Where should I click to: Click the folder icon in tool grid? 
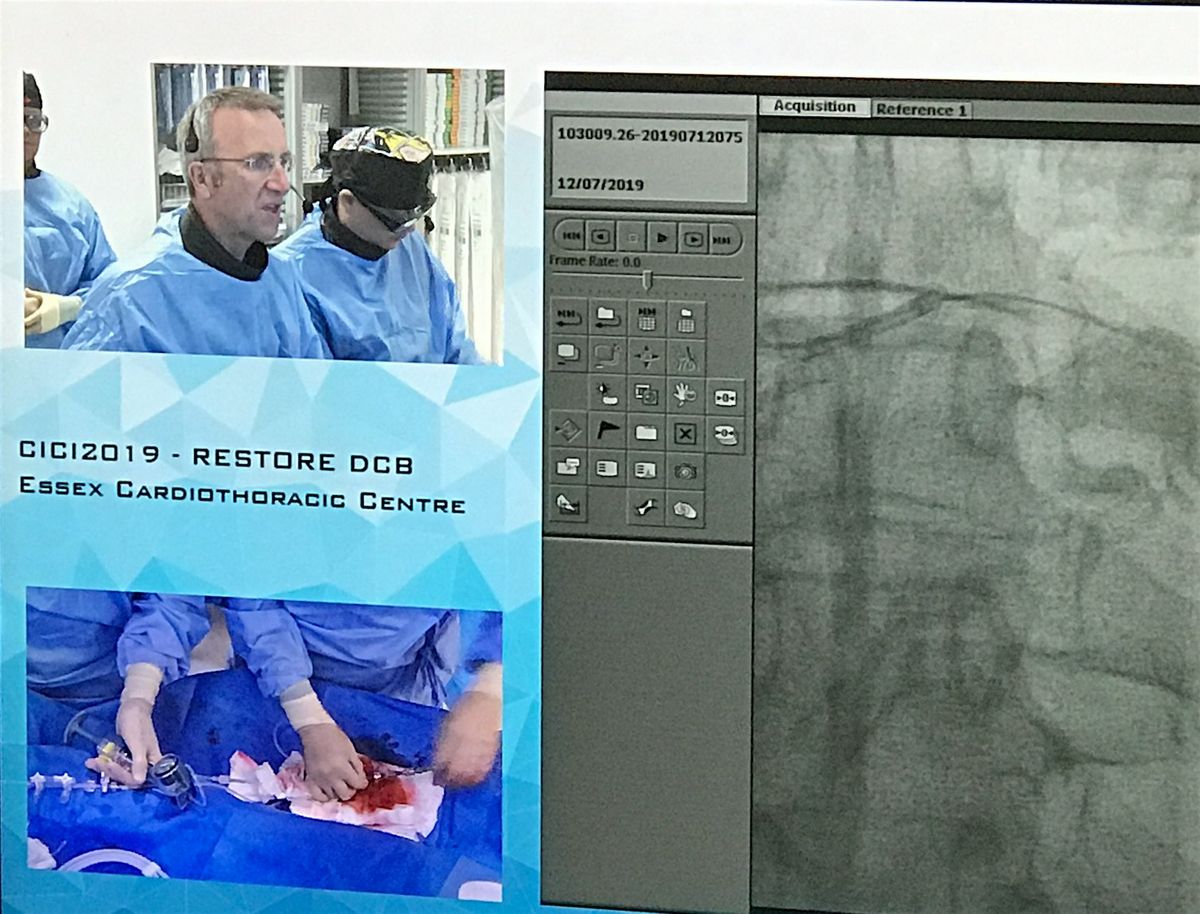coord(646,432)
